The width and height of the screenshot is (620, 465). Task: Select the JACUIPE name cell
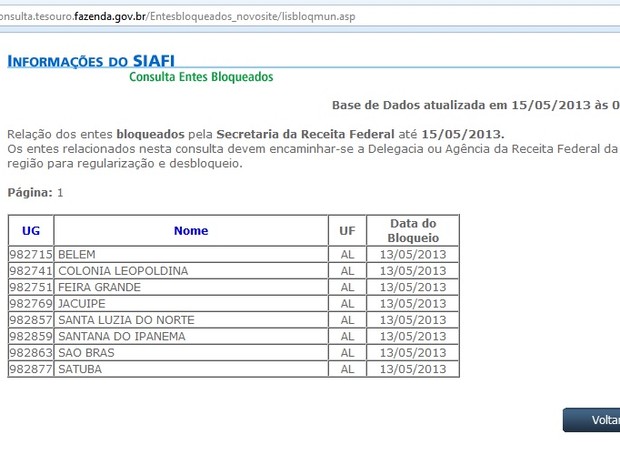191,303
